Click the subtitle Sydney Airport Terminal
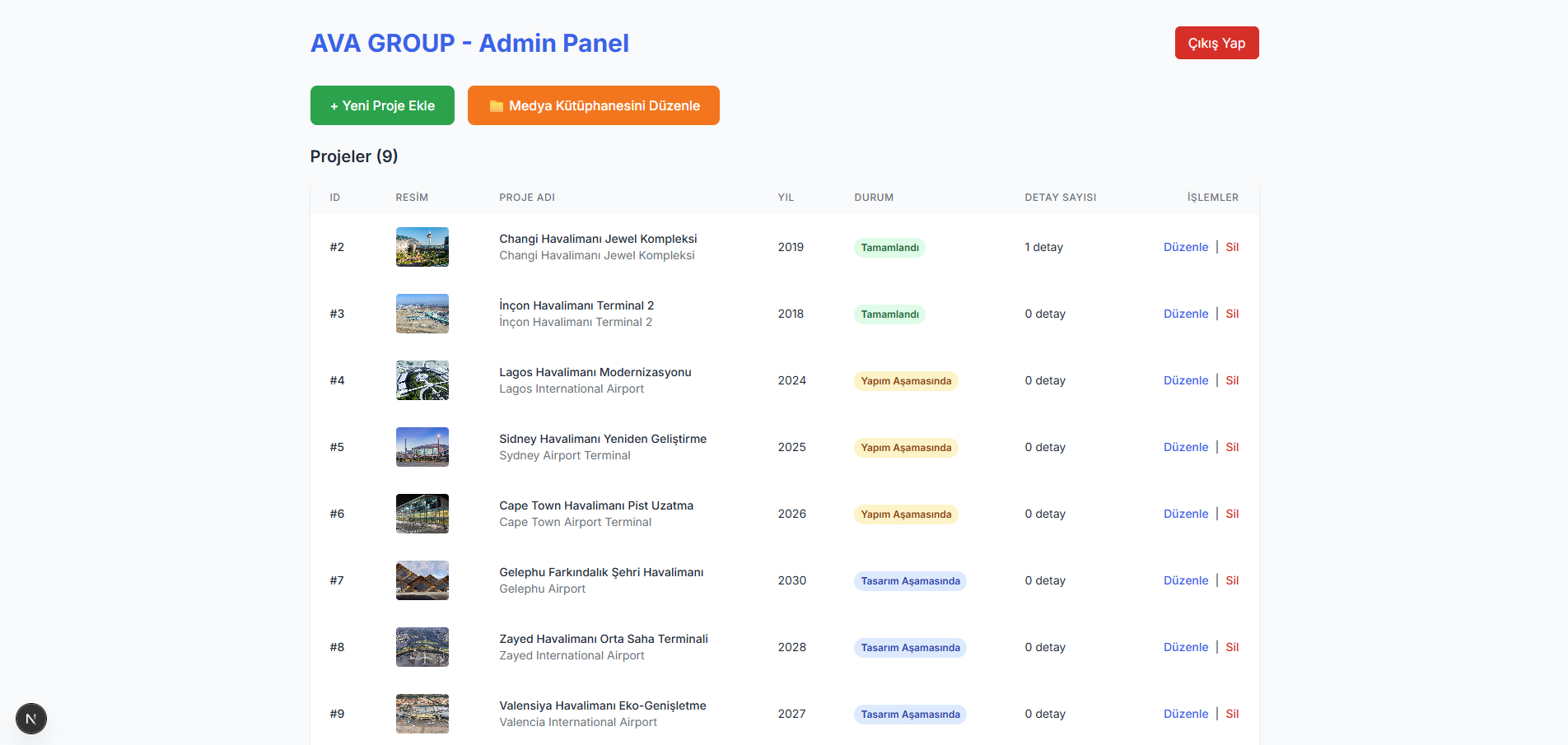 [565, 455]
